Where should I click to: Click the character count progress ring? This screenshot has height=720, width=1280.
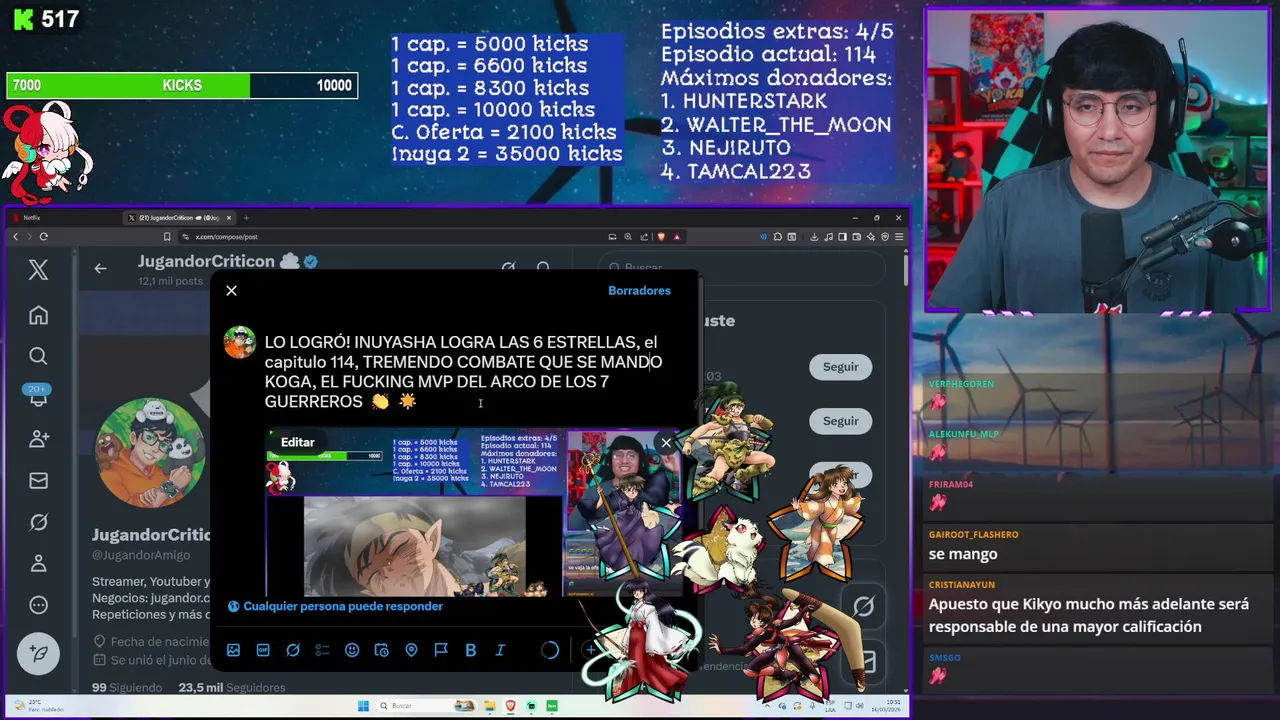pyautogui.click(x=550, y=650)
